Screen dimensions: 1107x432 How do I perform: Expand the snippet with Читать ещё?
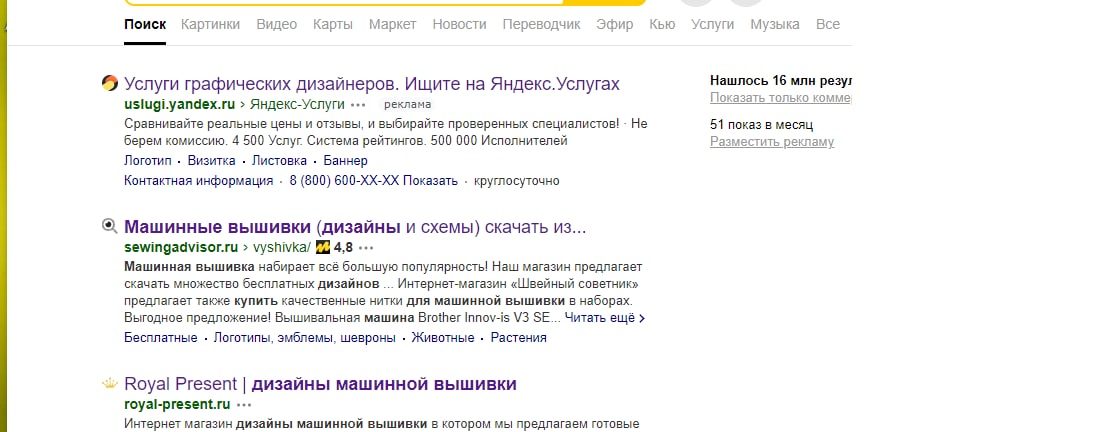[x=604, y=318]
